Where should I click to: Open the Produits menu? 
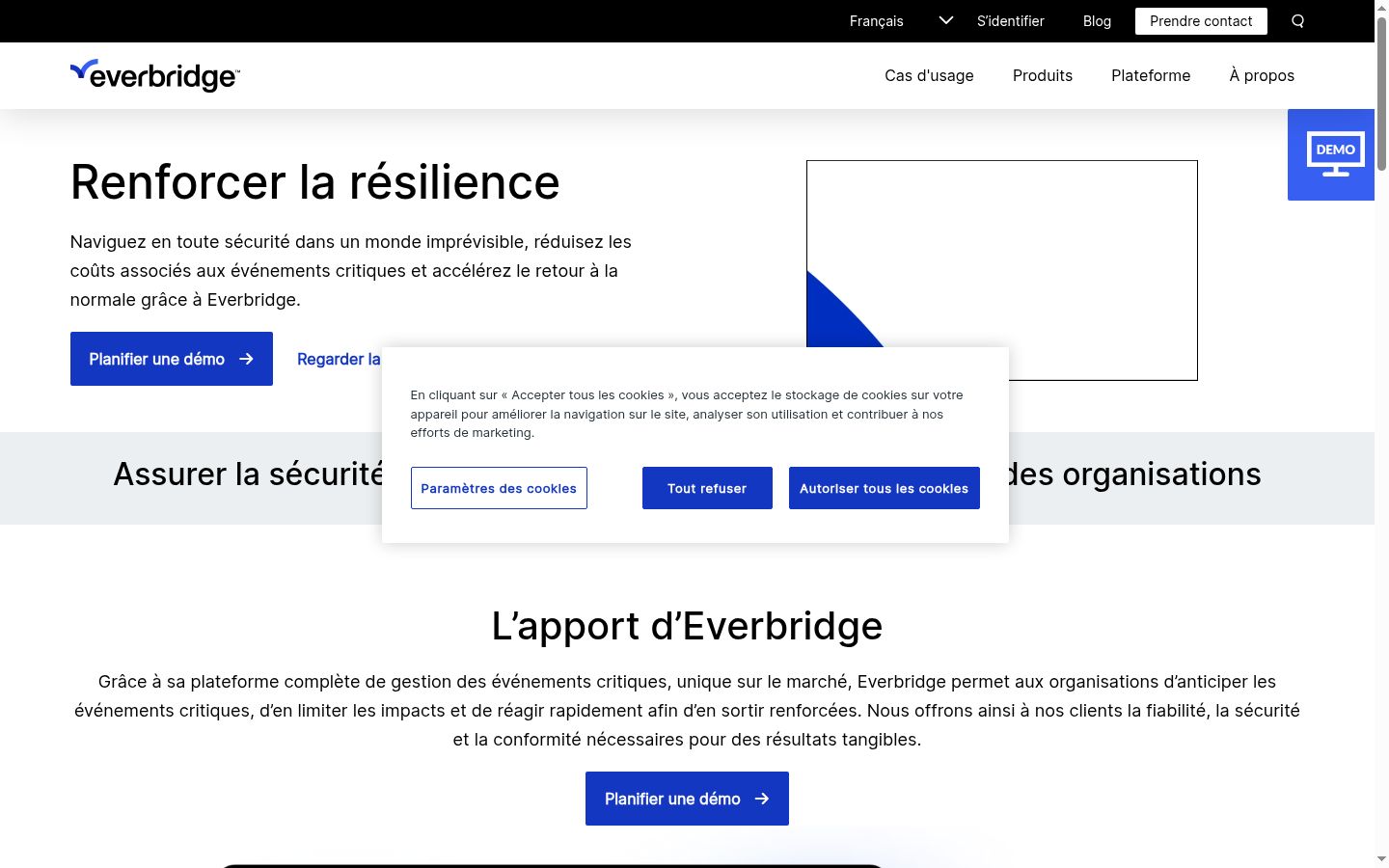click(1042, 75)
